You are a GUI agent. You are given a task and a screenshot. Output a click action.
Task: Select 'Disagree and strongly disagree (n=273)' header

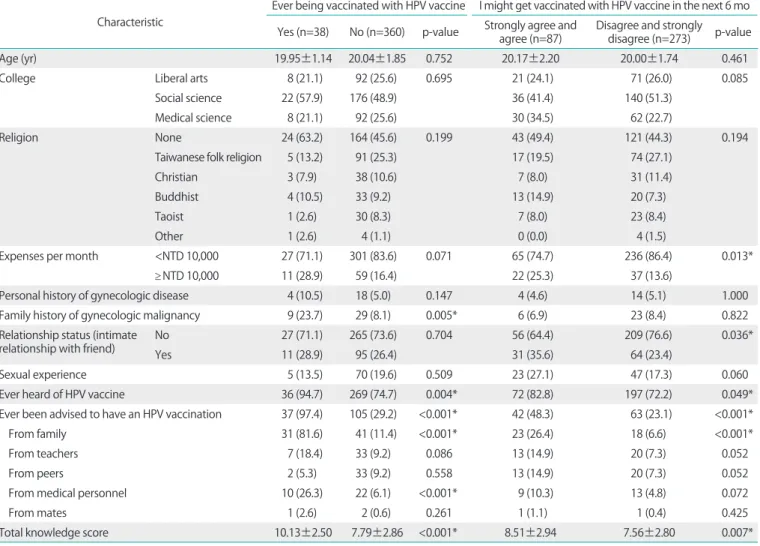click(649, 32)
